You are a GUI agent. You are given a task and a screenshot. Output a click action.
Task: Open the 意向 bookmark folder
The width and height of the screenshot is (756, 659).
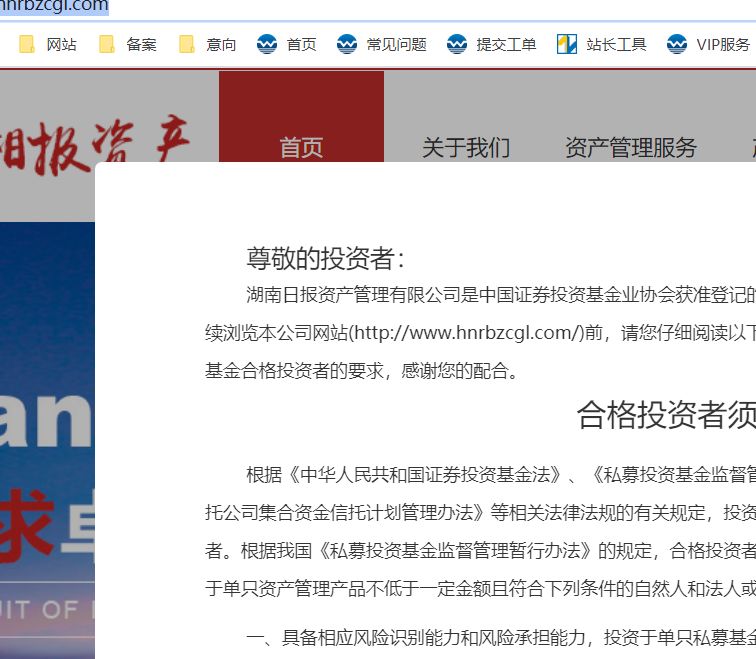208,44
